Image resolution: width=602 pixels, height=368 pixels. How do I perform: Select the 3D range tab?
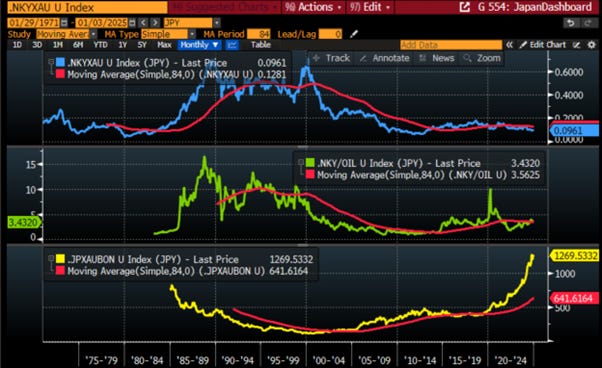pyautogui.click(x=37, y=45)
